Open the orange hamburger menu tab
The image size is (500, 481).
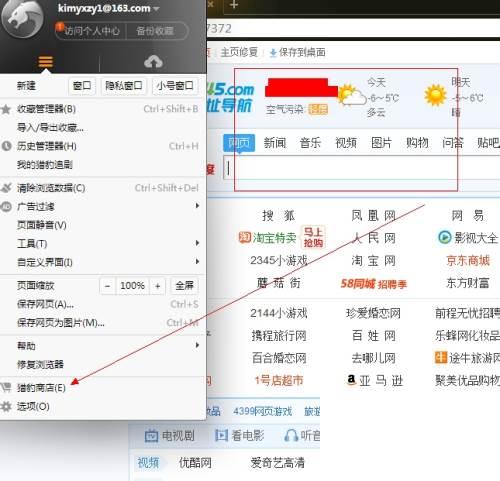point(45,62)
